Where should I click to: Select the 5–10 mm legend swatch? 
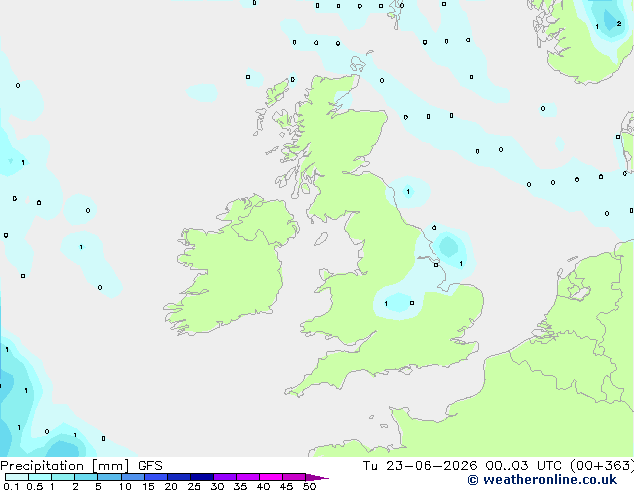click(109, 477)
